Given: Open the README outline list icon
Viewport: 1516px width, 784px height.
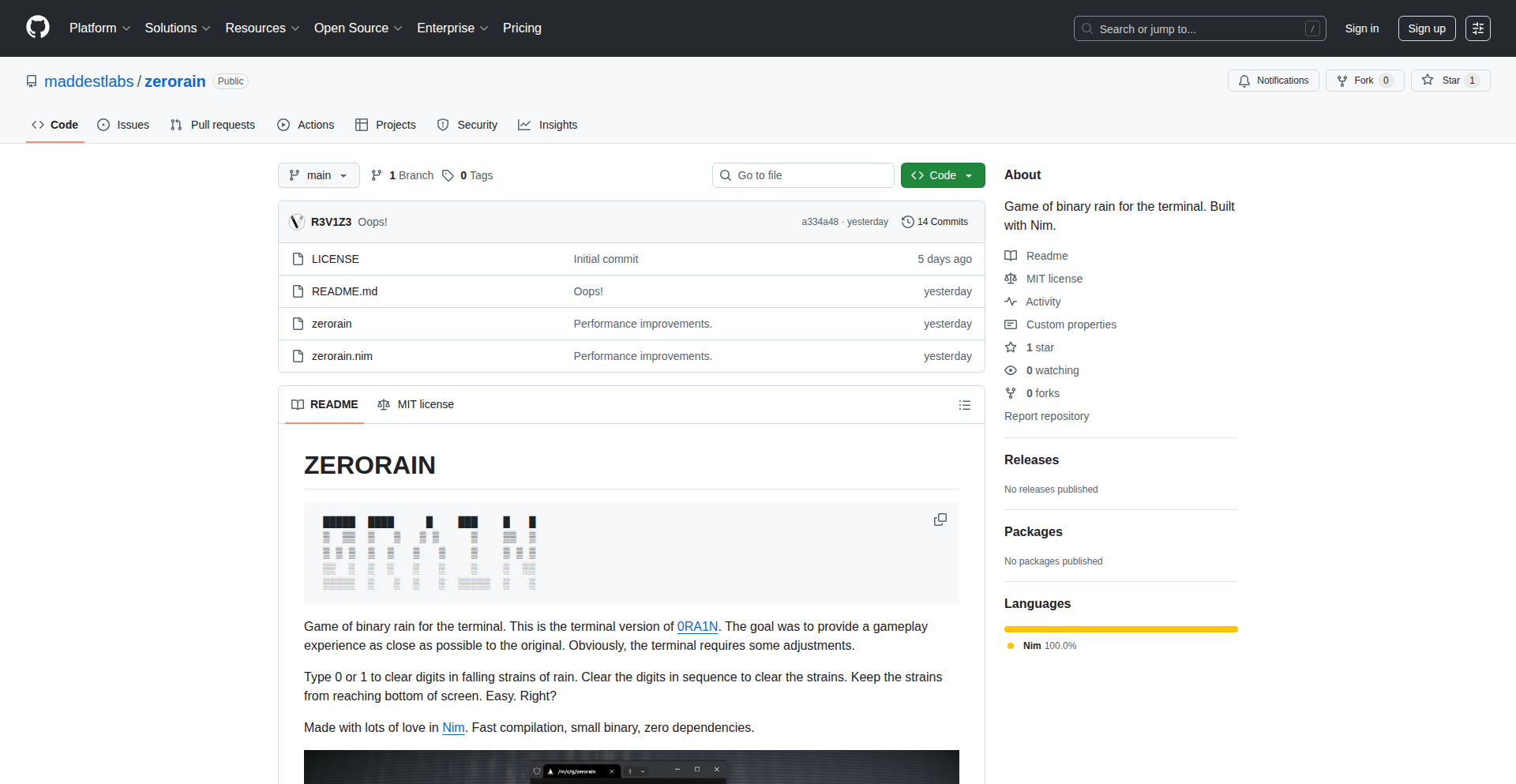Looking at the screenshot, I should pos(964,405).
